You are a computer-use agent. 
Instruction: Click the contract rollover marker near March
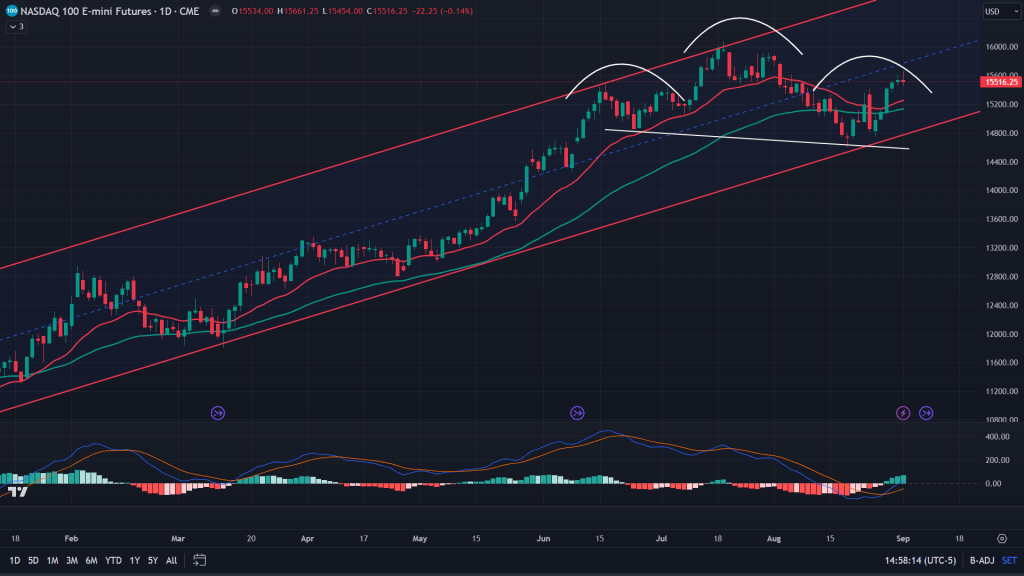click(218, 412)
